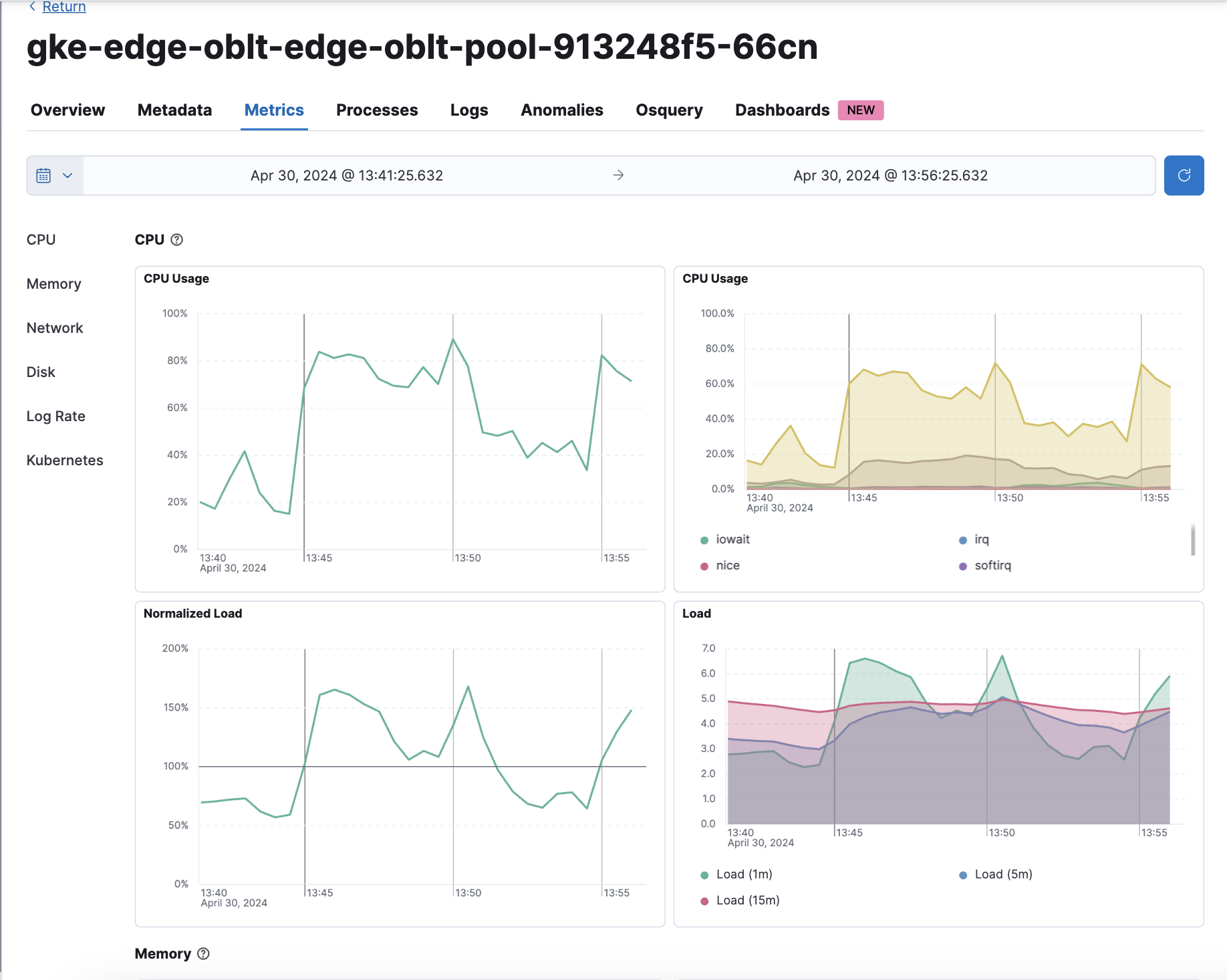Click the stacked CPU Usage chart title
This screenshot has height=980, width=1227.
coord(715,279)
